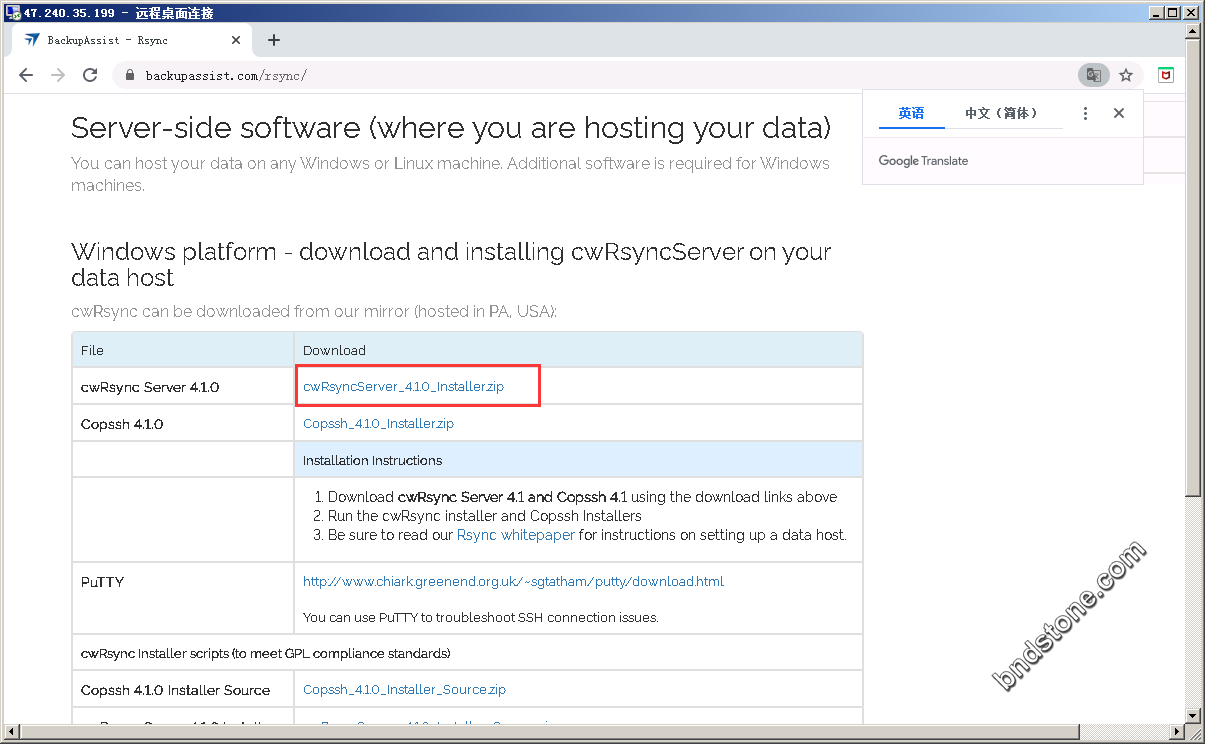
Task: Click the horizontal scrollbar right arrow
Action: (x=1175, y=731)
